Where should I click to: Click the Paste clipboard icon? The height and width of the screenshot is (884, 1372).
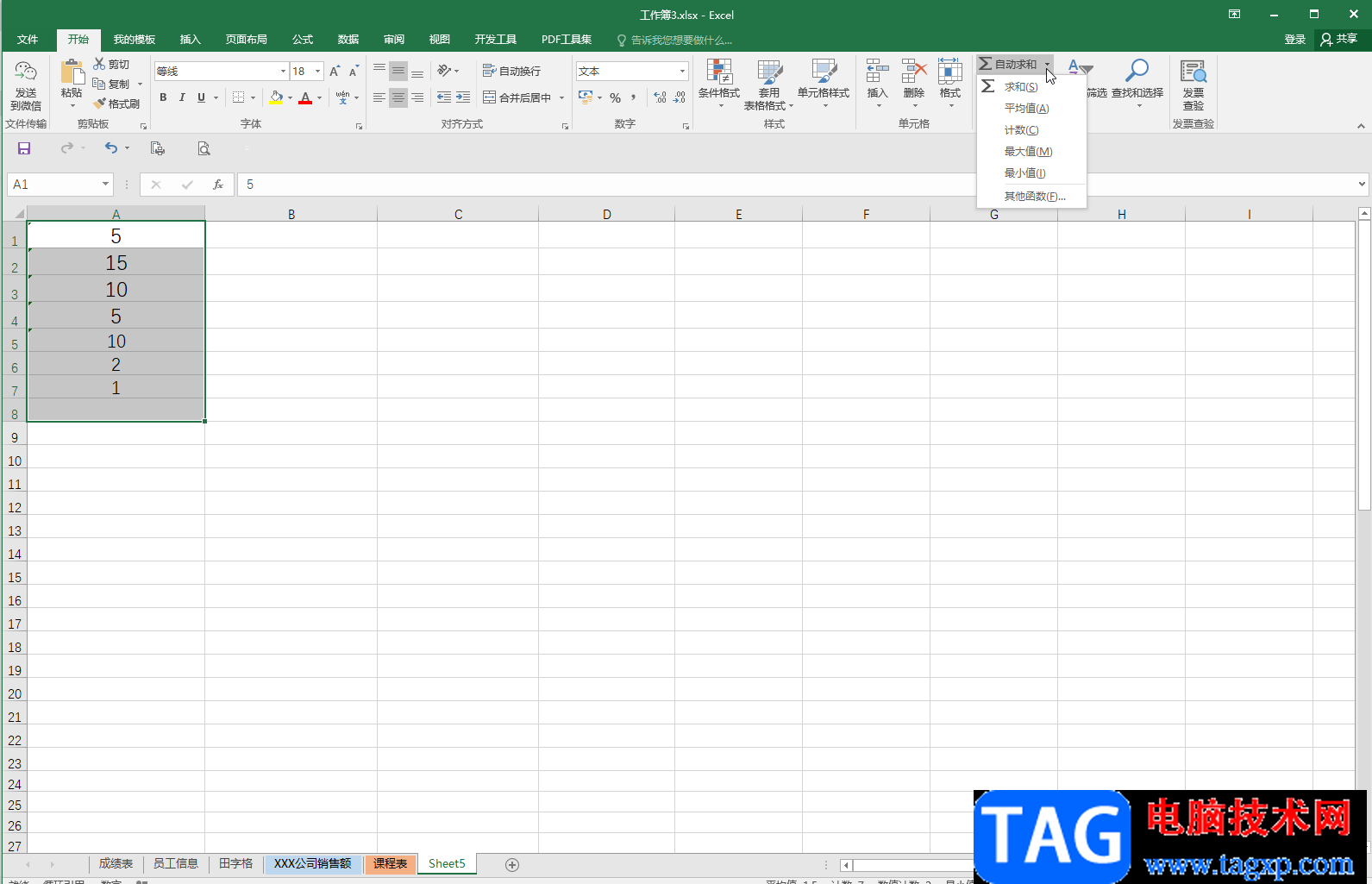tap(72, 71)
